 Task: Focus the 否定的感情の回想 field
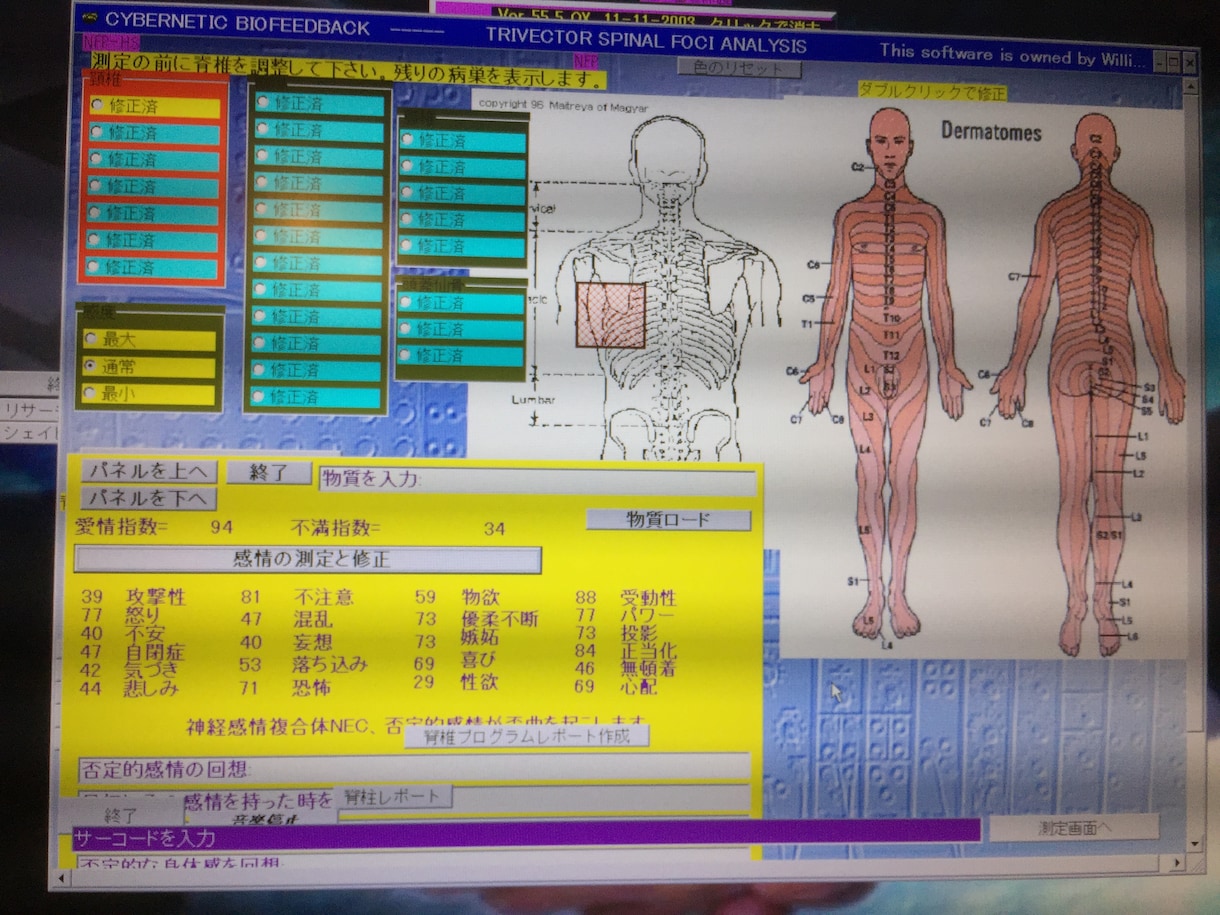click(x=414, y=768)
